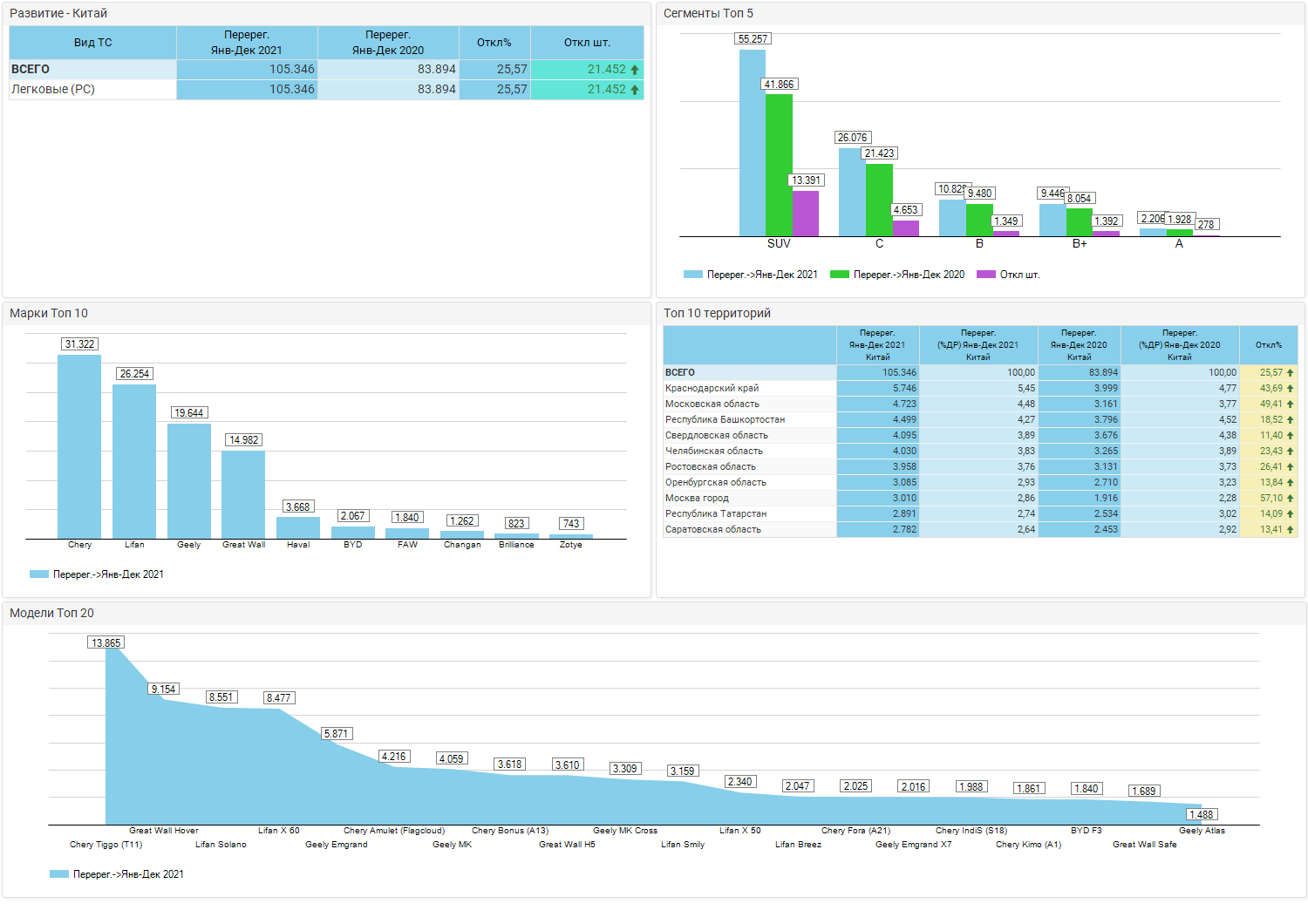
Task: Open Свердловская область territory row
Action: point(980,436)
